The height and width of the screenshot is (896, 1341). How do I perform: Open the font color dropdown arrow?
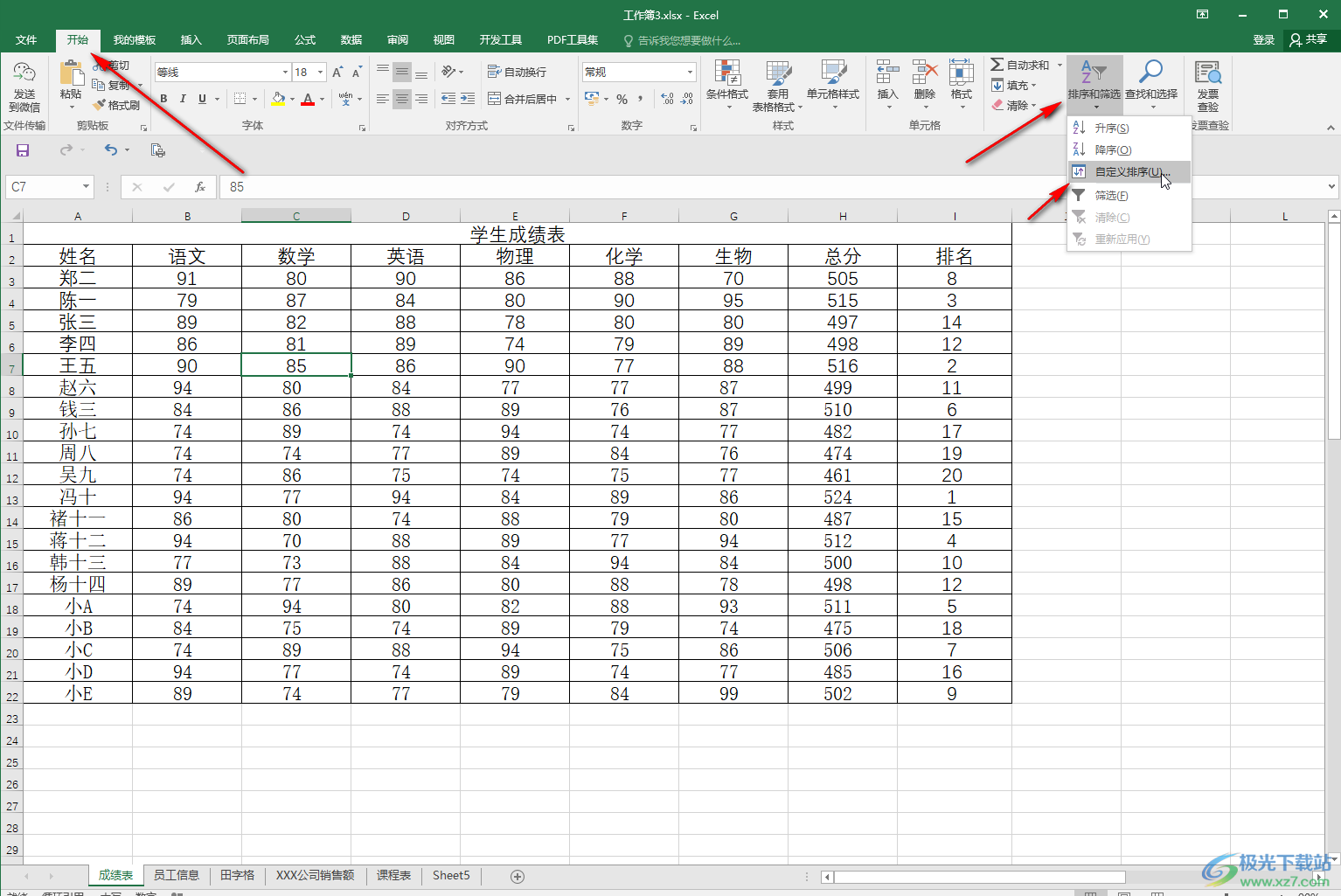(322, 100)
